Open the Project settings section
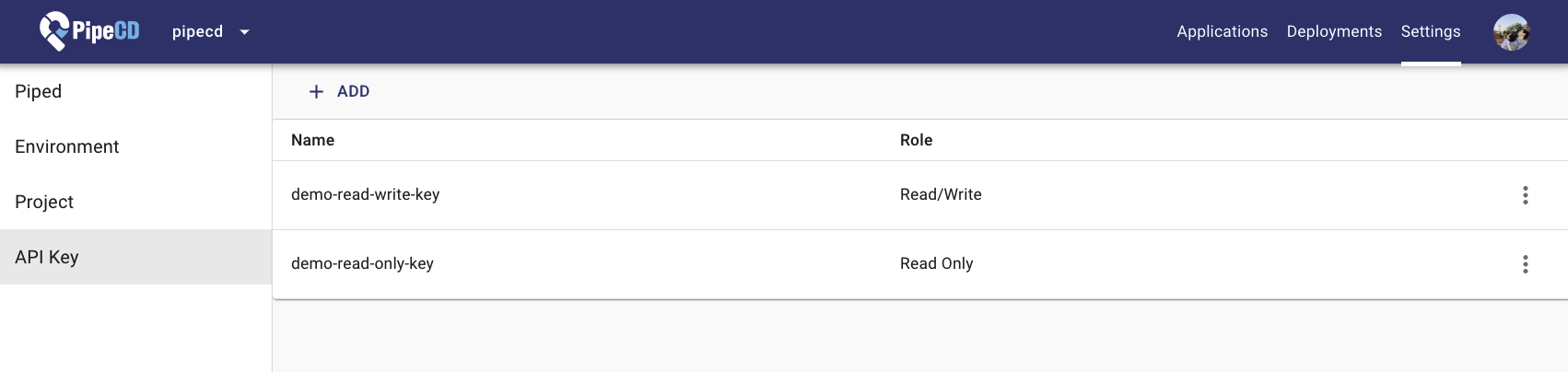Image resolution: width=1568 pixels, height=372 pixels. [44, 202]
